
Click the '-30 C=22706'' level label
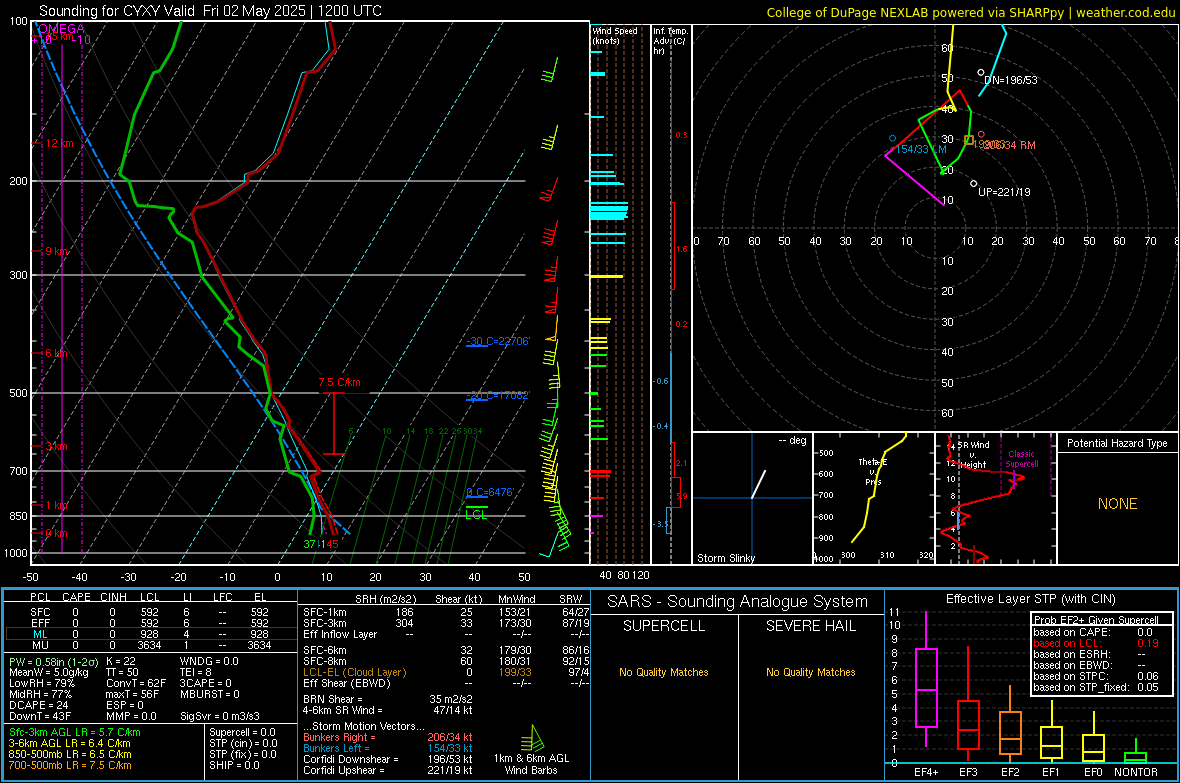[x=498, y=341]
